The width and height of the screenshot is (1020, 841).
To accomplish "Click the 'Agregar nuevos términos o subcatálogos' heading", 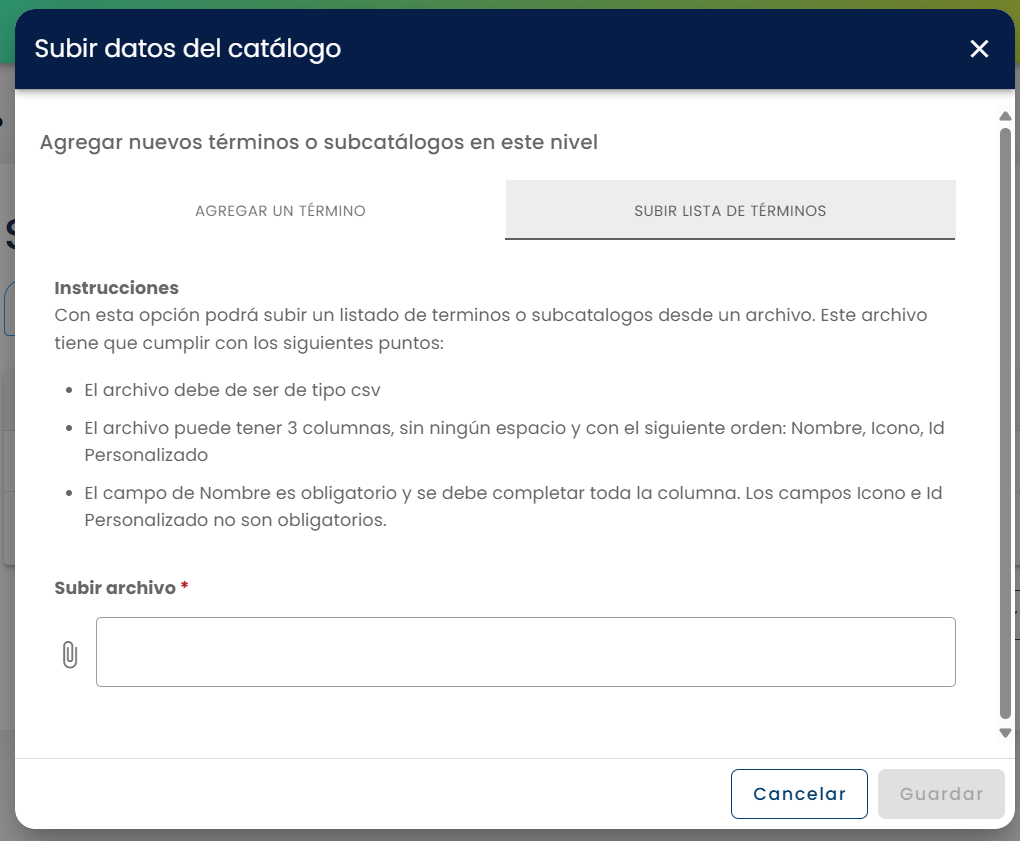I will (319, 142).
